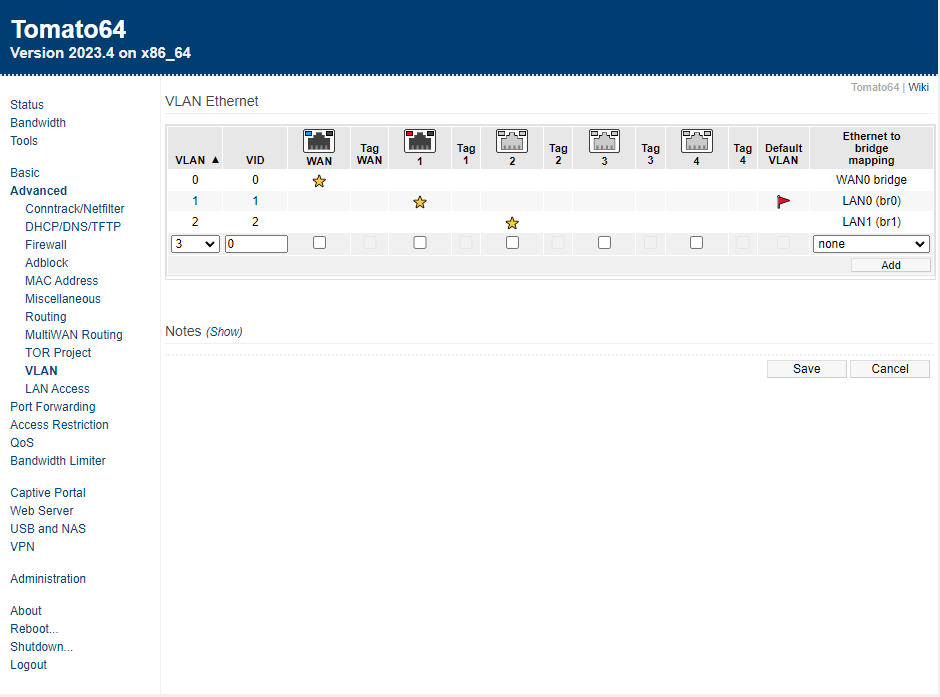The width and height of the screenshot is (940, 697).
Task: Click the port 1 star in VLAN 1 row
Action: tap(420, 202)
